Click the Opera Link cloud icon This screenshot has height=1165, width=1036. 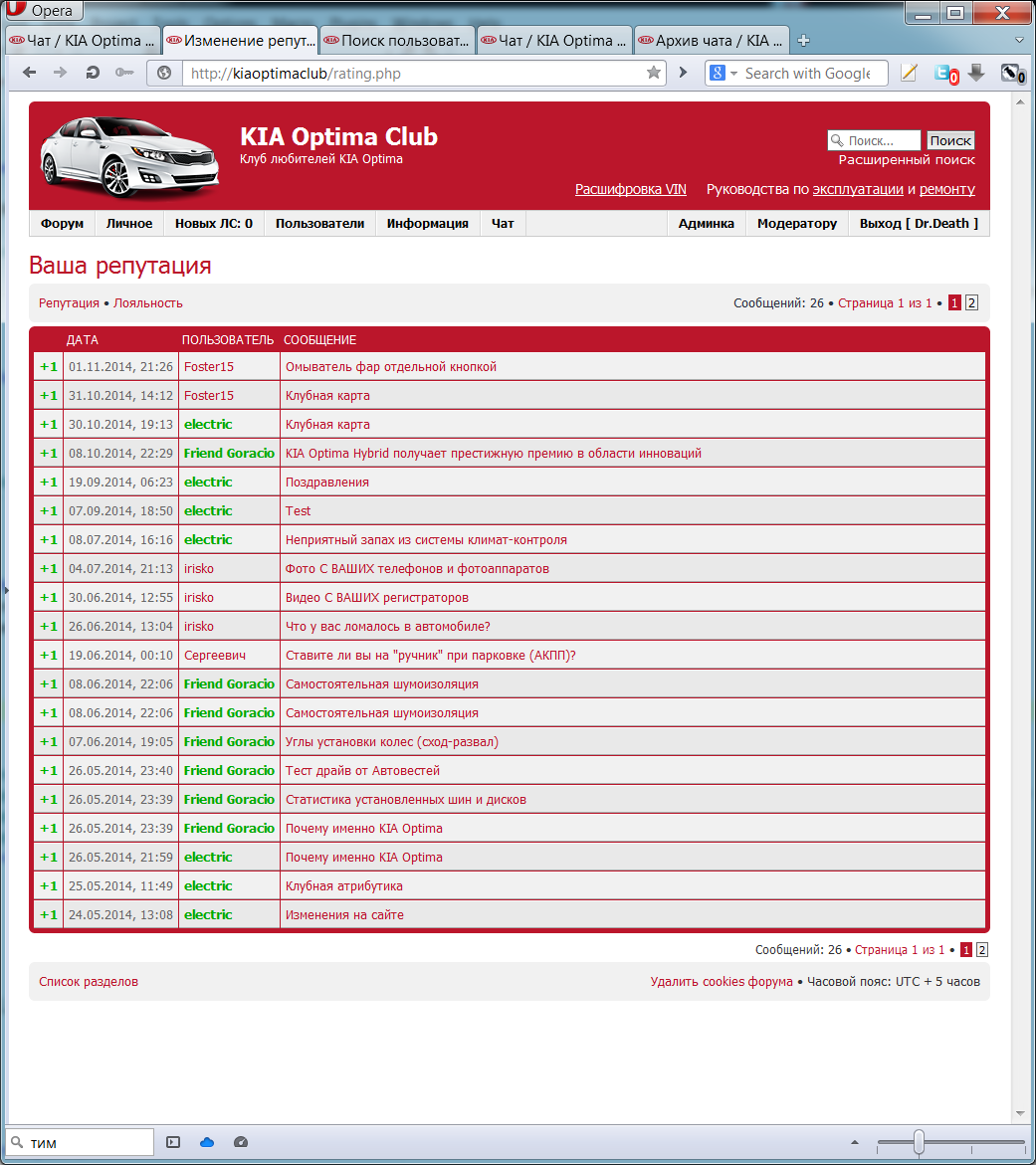pyautogui.click(x=207, y=1142)
